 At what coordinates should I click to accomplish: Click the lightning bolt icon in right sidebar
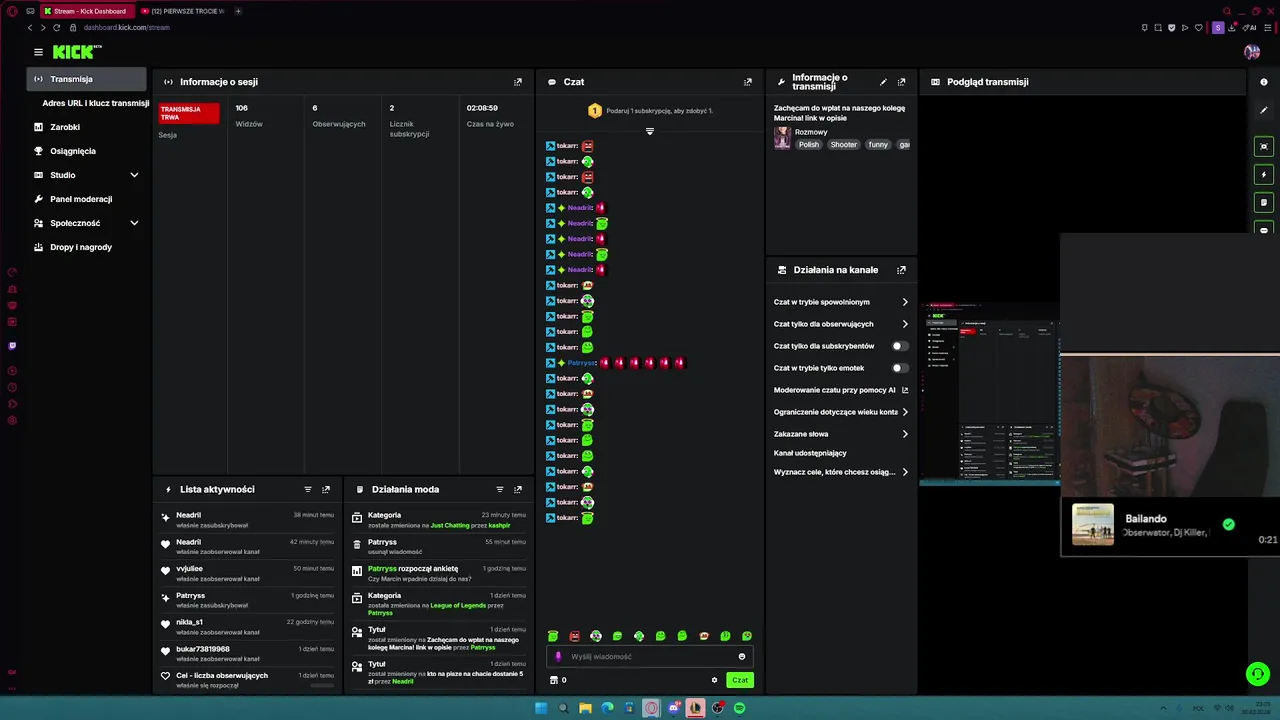pos(1264,175)
